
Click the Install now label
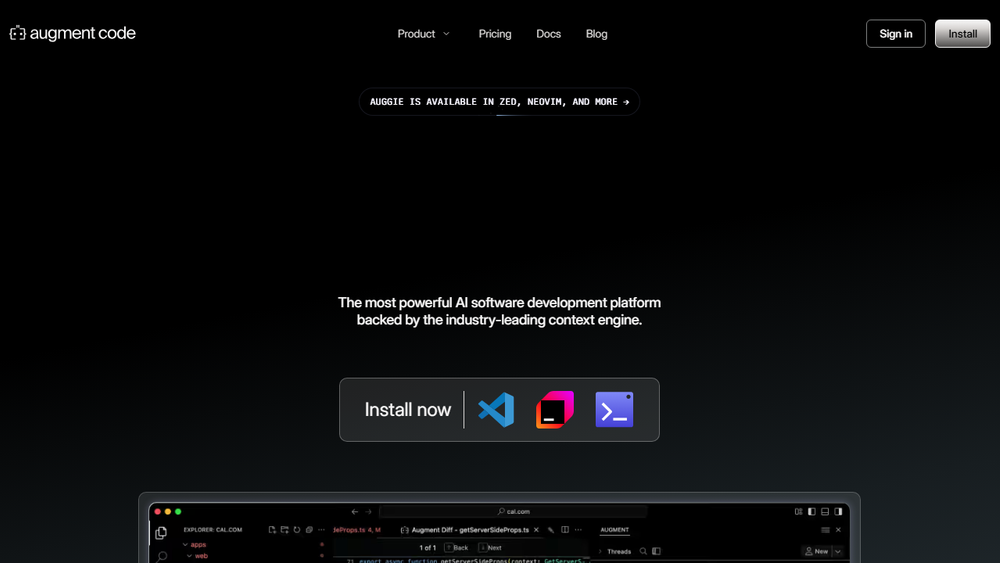pyautogui.click(x=408, y=409)
